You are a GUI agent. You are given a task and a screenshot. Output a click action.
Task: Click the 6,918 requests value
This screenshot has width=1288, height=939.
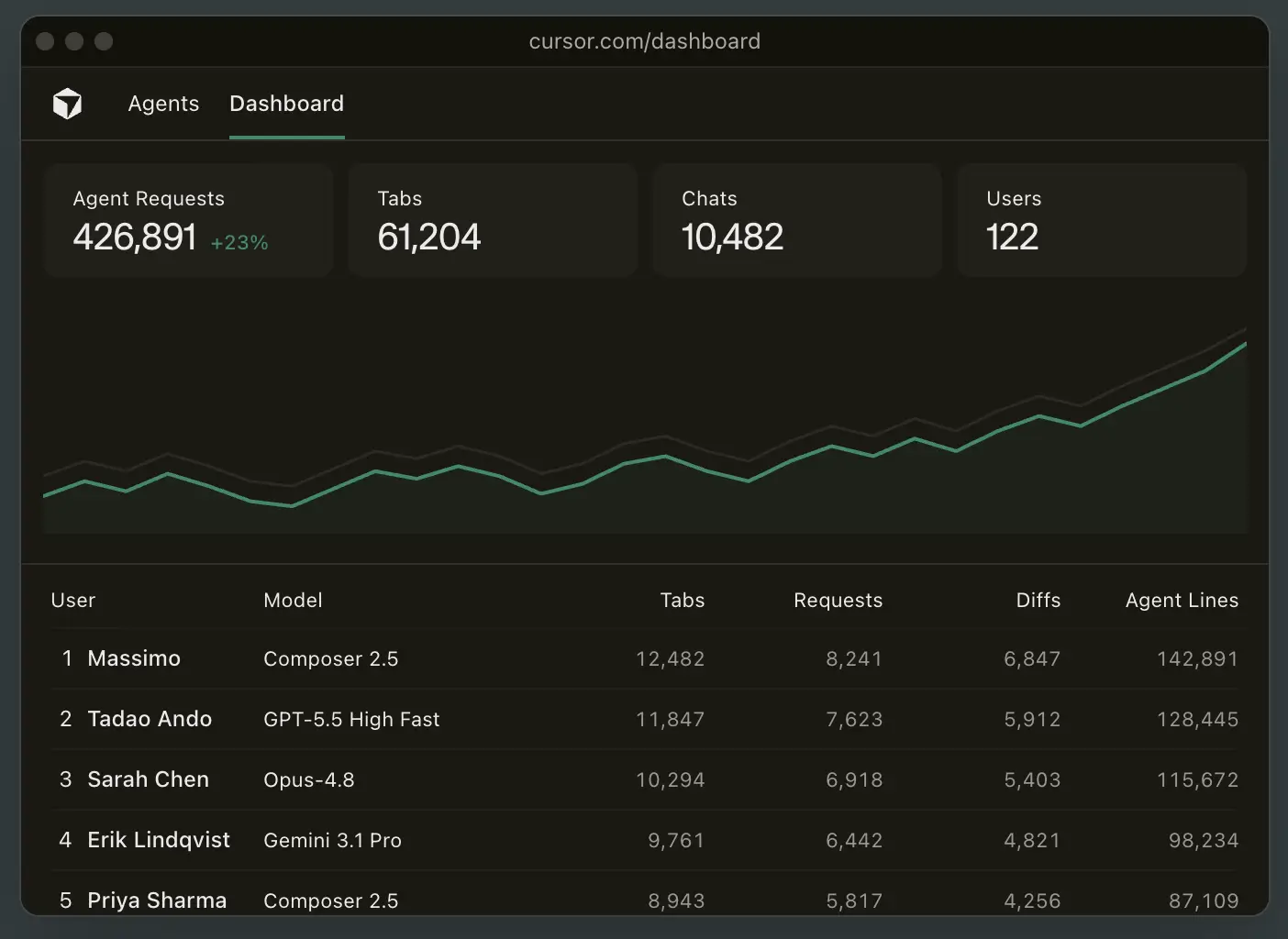click(854, 780)
